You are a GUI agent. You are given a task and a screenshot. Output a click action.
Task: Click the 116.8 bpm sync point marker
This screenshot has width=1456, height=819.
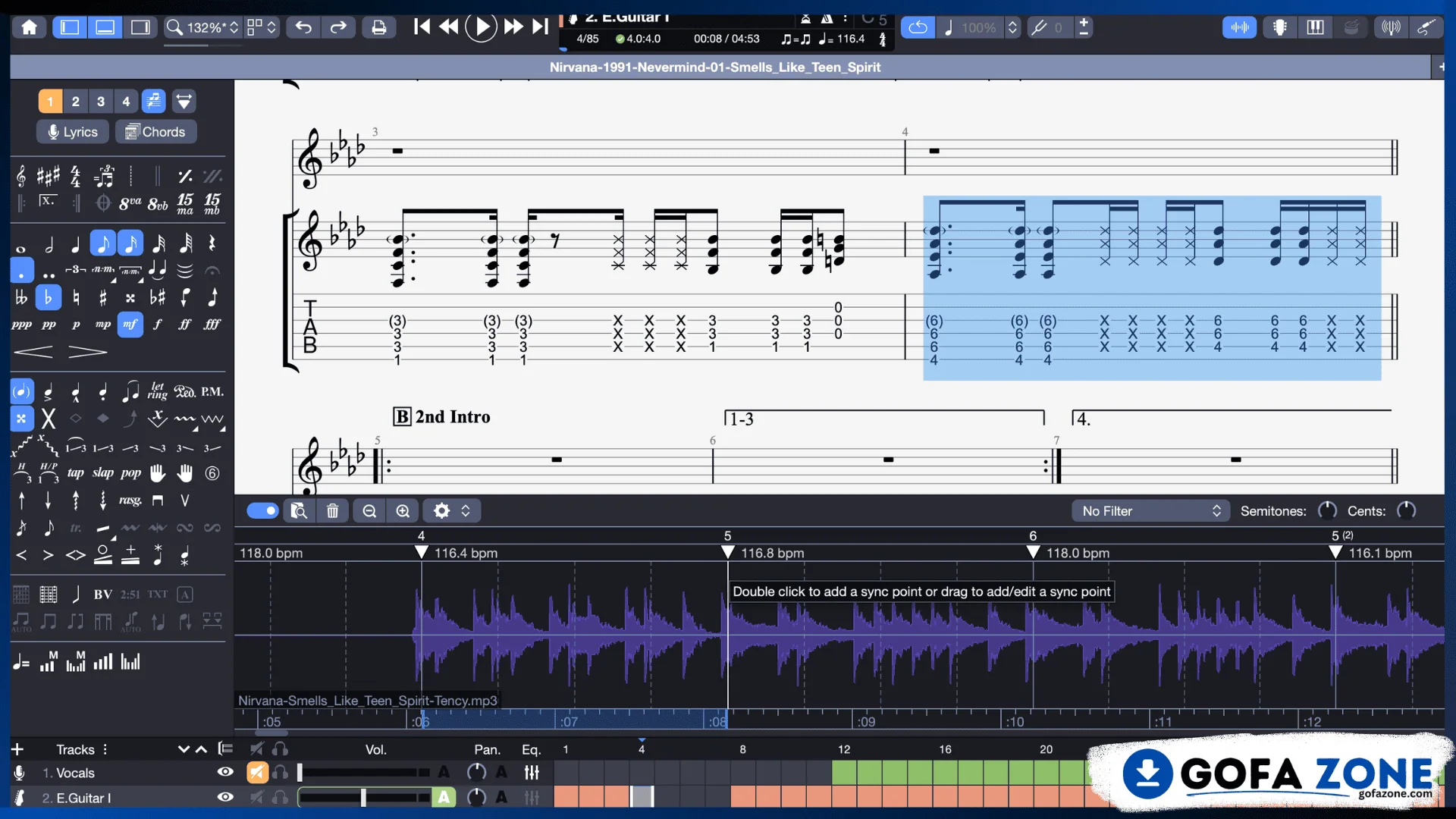tap(728, 552)
